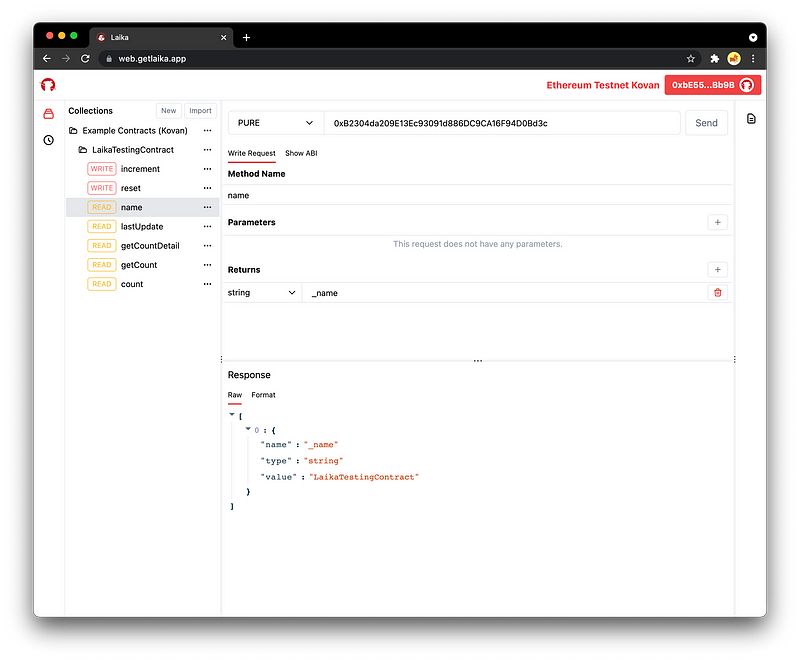This screenshot has width=800, height=661.
Task: Open options menu for Example Contracts collection
Action: [x=208, y=131]
